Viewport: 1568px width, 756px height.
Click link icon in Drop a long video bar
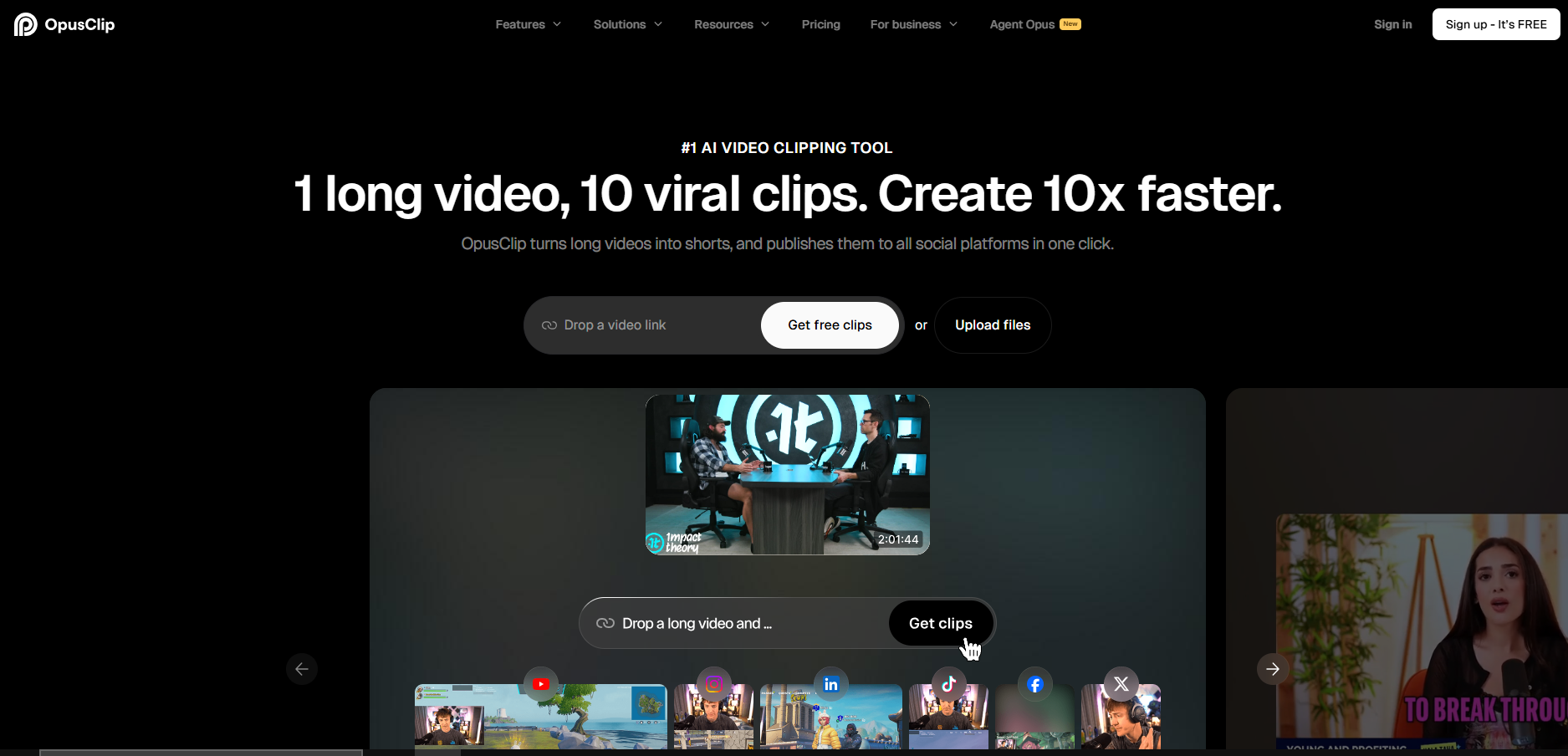pos(605,623)
